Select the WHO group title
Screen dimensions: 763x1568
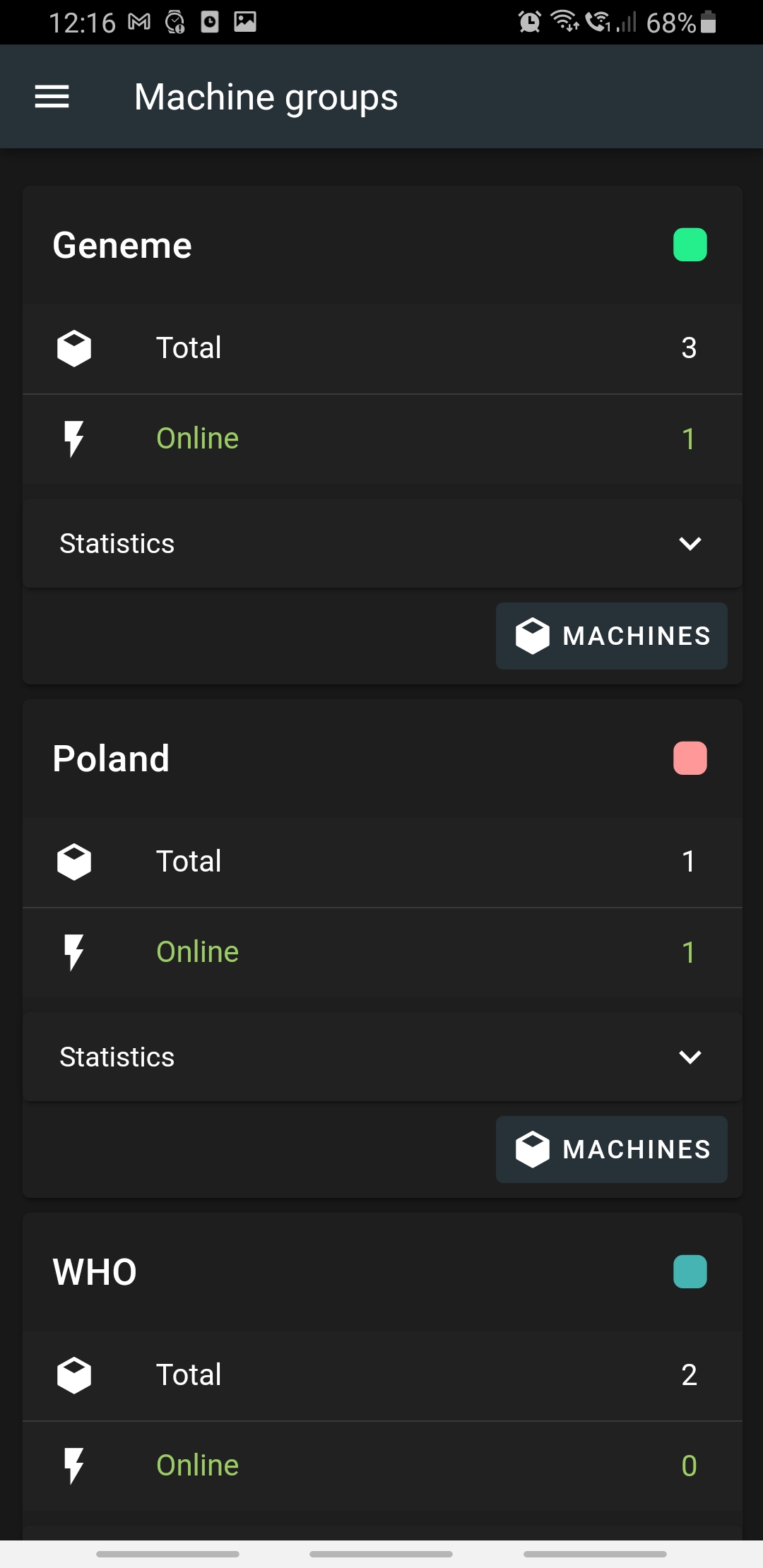pyautogui.click(x=95, y=1272)
